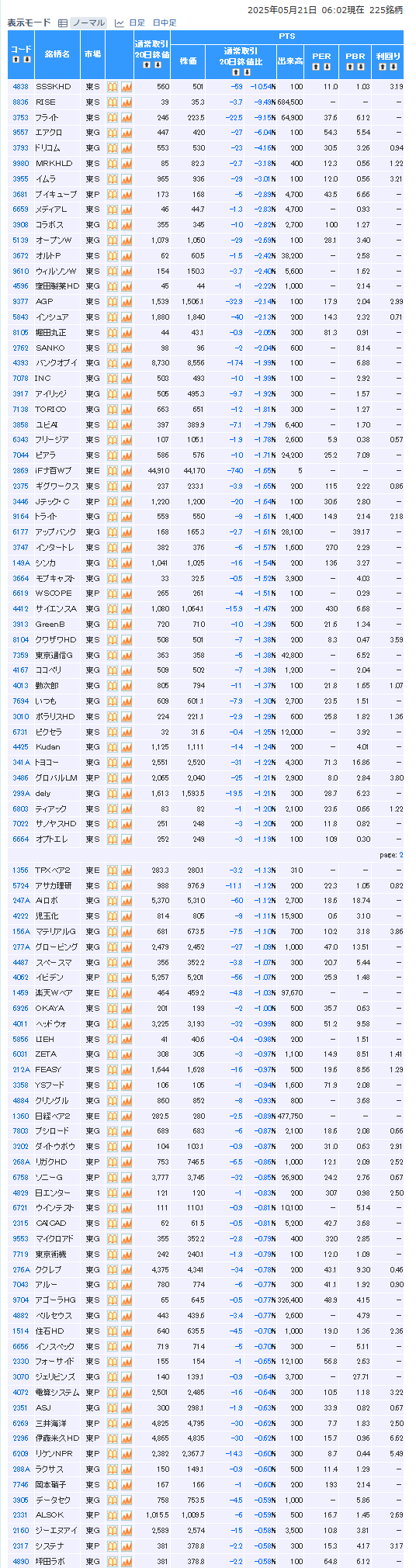Screen dimensions: 416x1568
Task: Open the chart icon for オプトエレ row
Action: pyautogui.click(x=127, y=839)
